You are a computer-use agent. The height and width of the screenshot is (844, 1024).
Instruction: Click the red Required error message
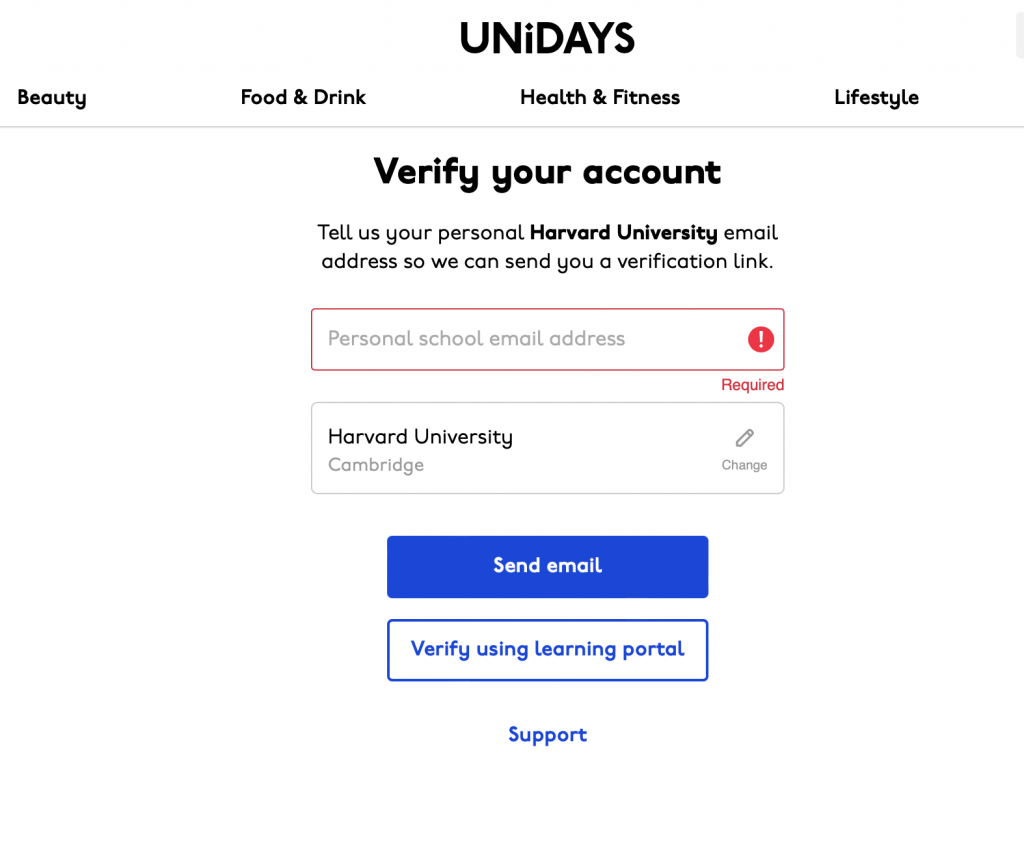point(752,385)
